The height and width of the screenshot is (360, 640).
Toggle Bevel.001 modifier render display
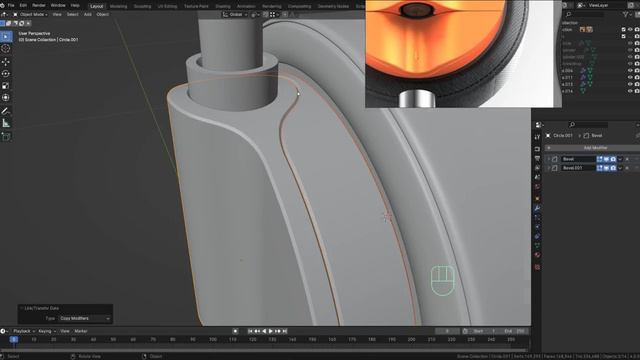coord(613,168)
